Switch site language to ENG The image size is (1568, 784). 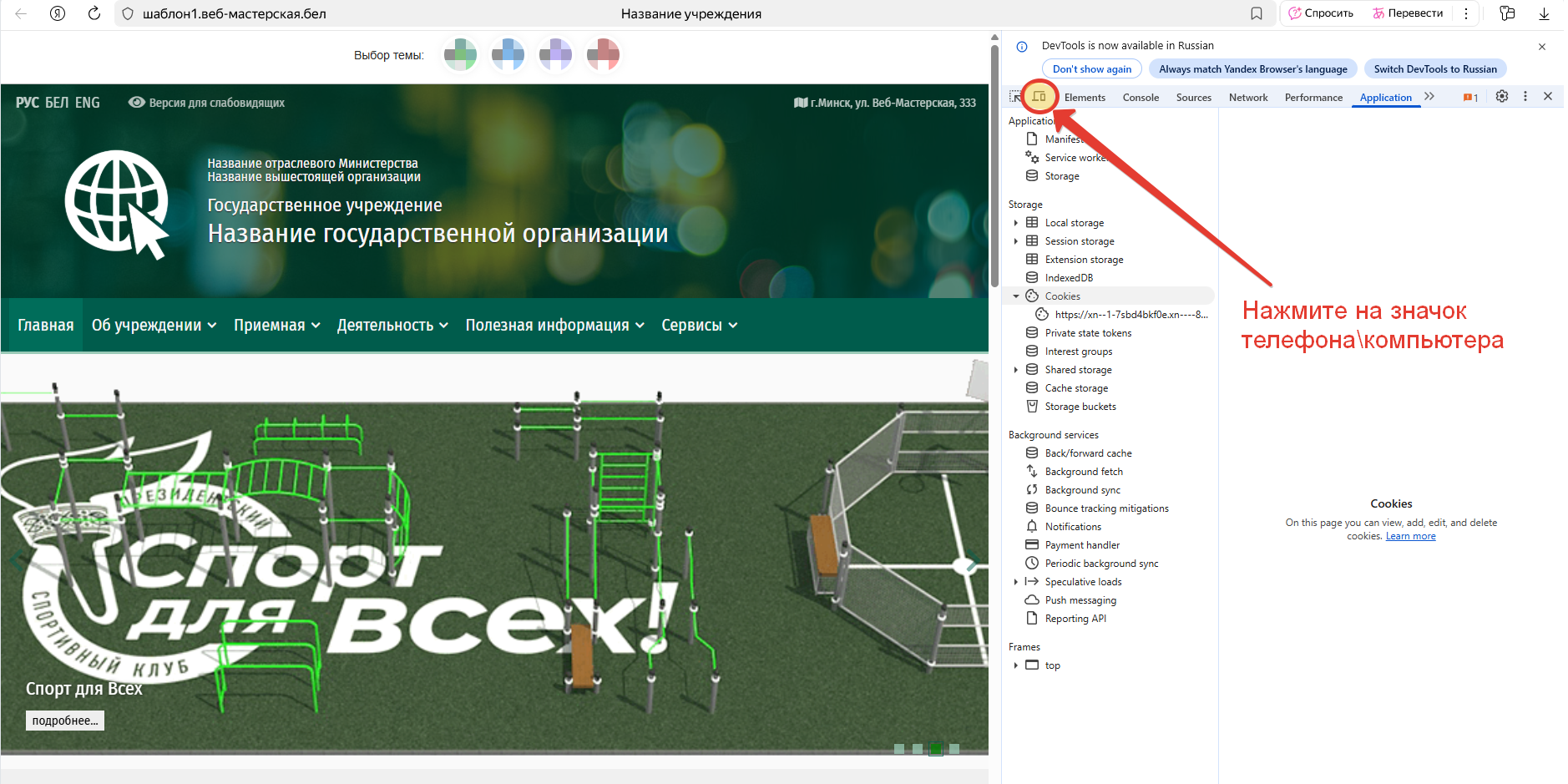tap(87, 103)
